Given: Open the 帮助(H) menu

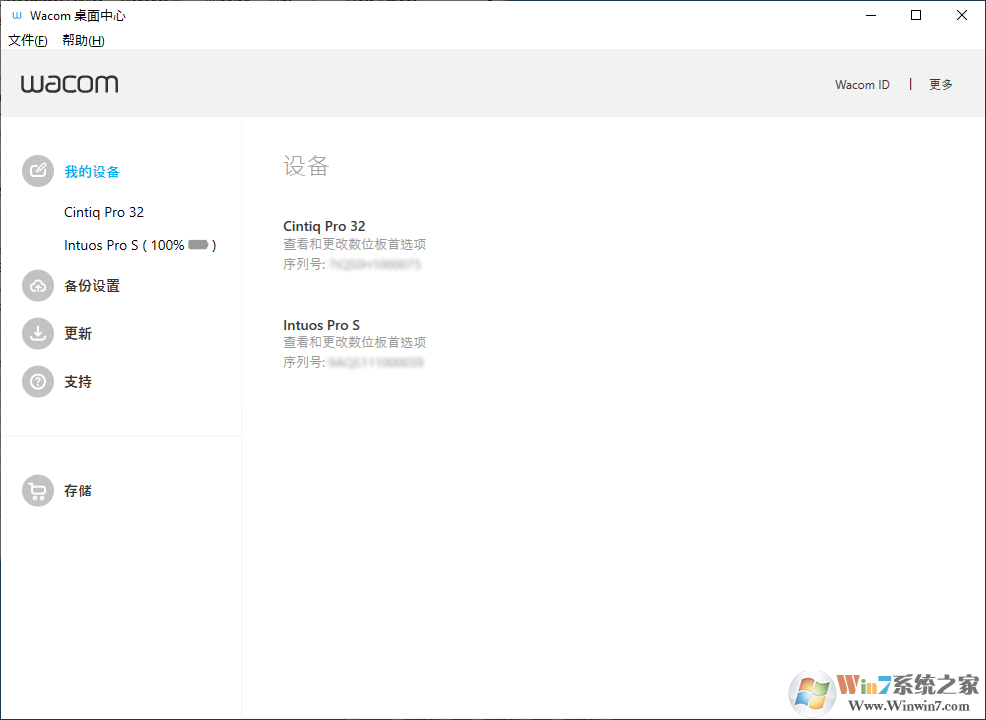Looking at the screenshot, I should tap(83, 40).
